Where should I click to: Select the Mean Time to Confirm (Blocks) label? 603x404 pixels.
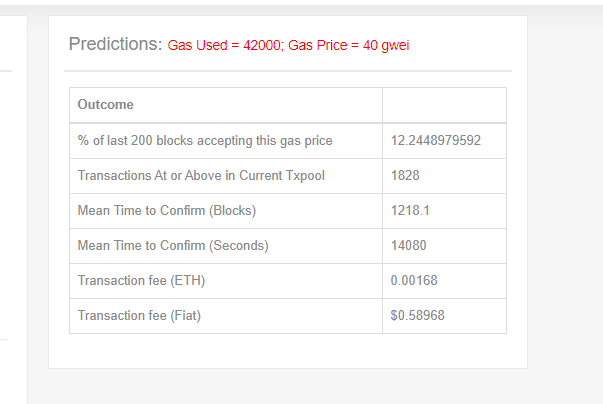(167, 211)
